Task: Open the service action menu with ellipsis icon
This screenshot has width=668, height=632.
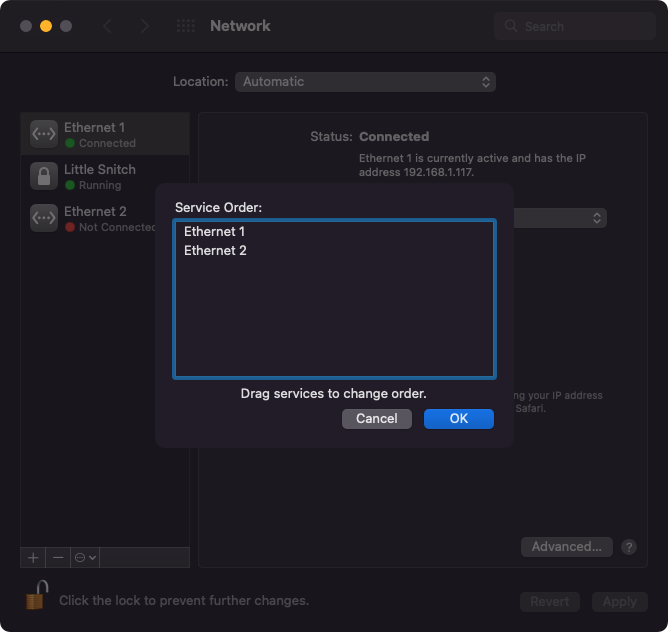Action: (85, 557)
